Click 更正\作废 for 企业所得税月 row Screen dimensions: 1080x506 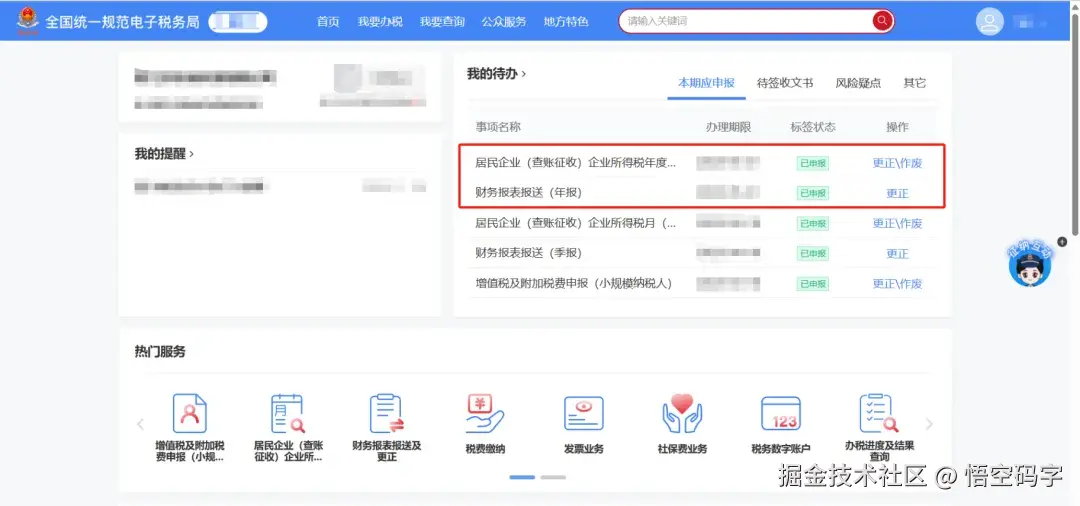[x=897, y=223]
